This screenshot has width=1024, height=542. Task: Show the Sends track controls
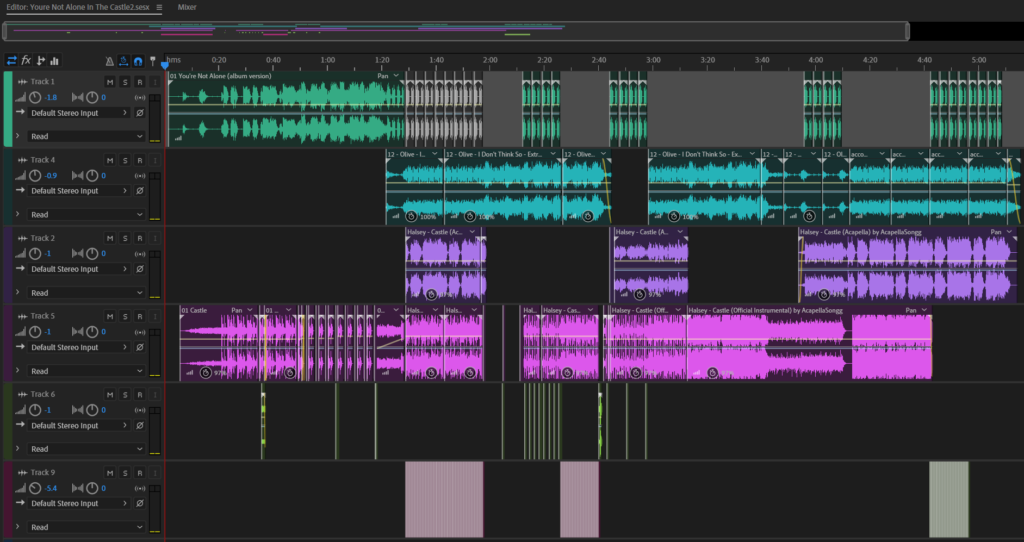click(40, 61)
